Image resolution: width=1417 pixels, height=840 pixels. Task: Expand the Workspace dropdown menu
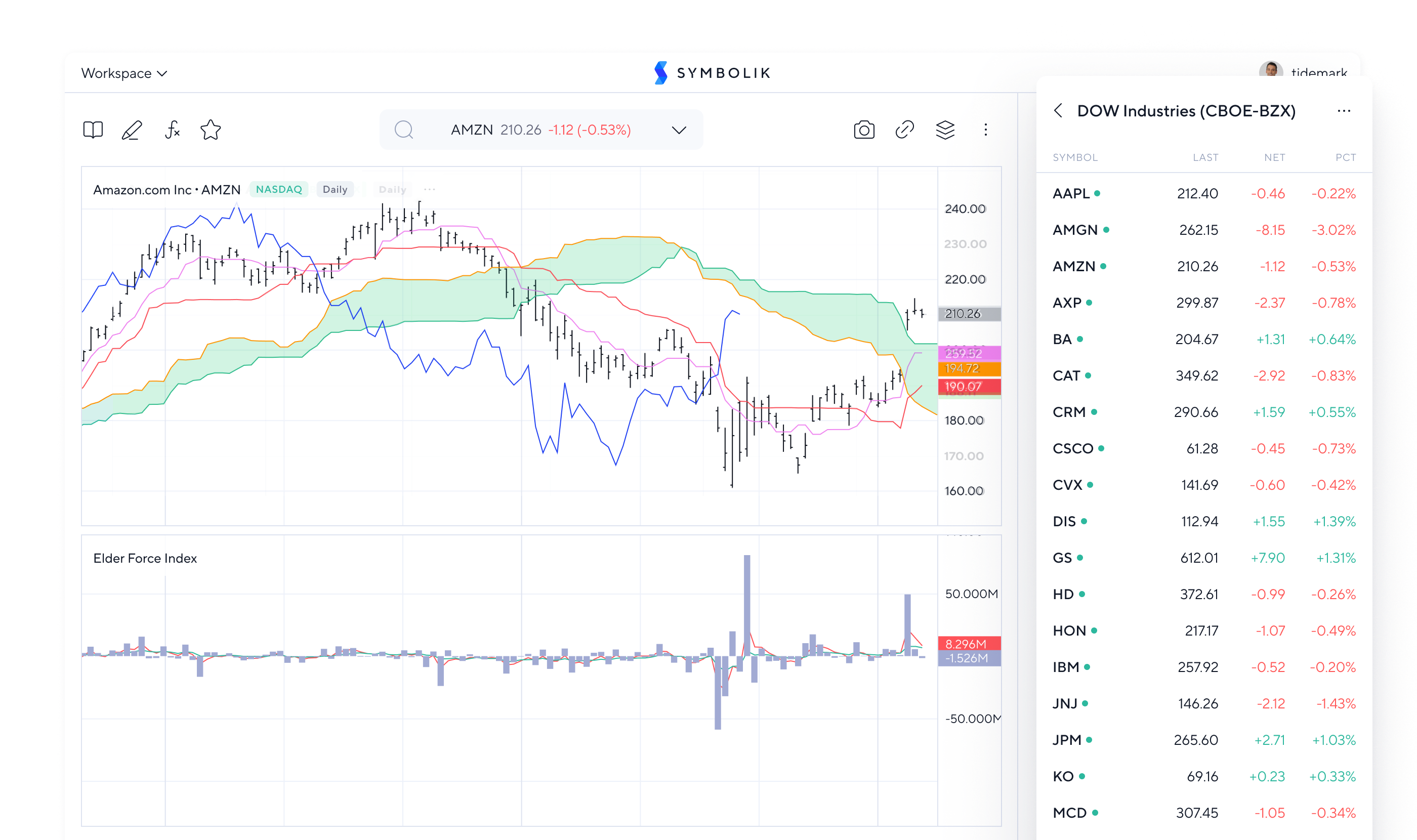(124, 73)
